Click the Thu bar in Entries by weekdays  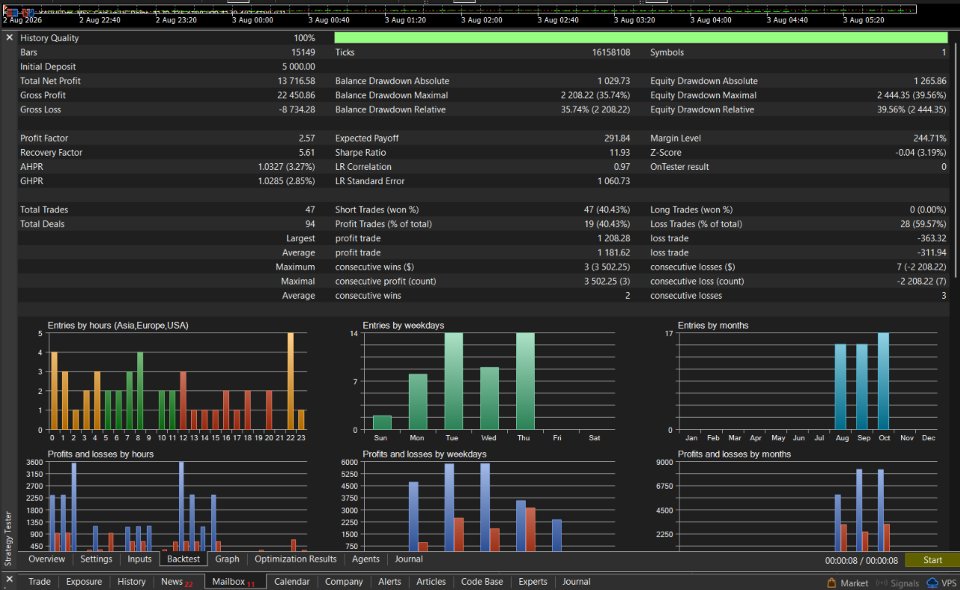pos(525,381)
